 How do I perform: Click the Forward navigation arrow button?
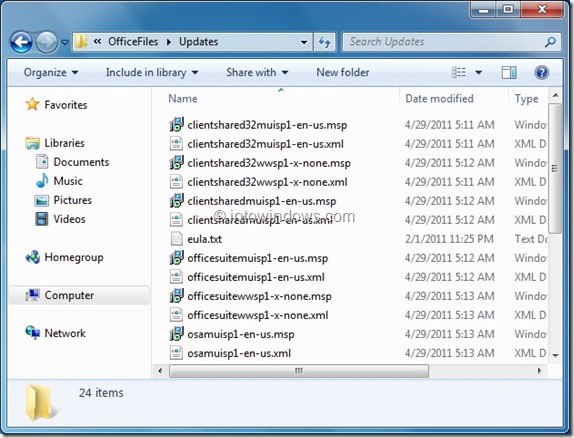46,42
